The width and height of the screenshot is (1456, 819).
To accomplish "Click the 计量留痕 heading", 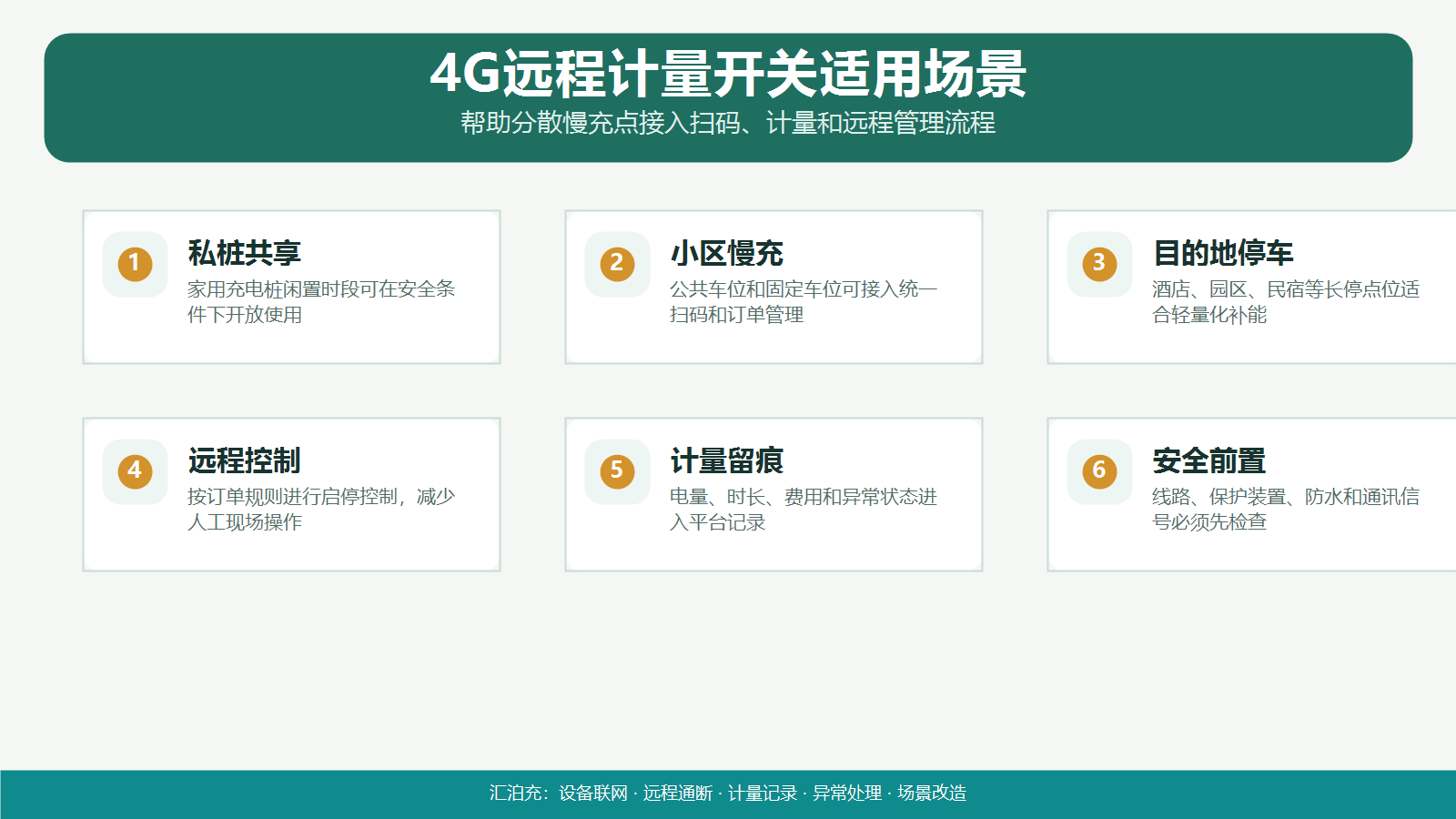I will 726,460.
